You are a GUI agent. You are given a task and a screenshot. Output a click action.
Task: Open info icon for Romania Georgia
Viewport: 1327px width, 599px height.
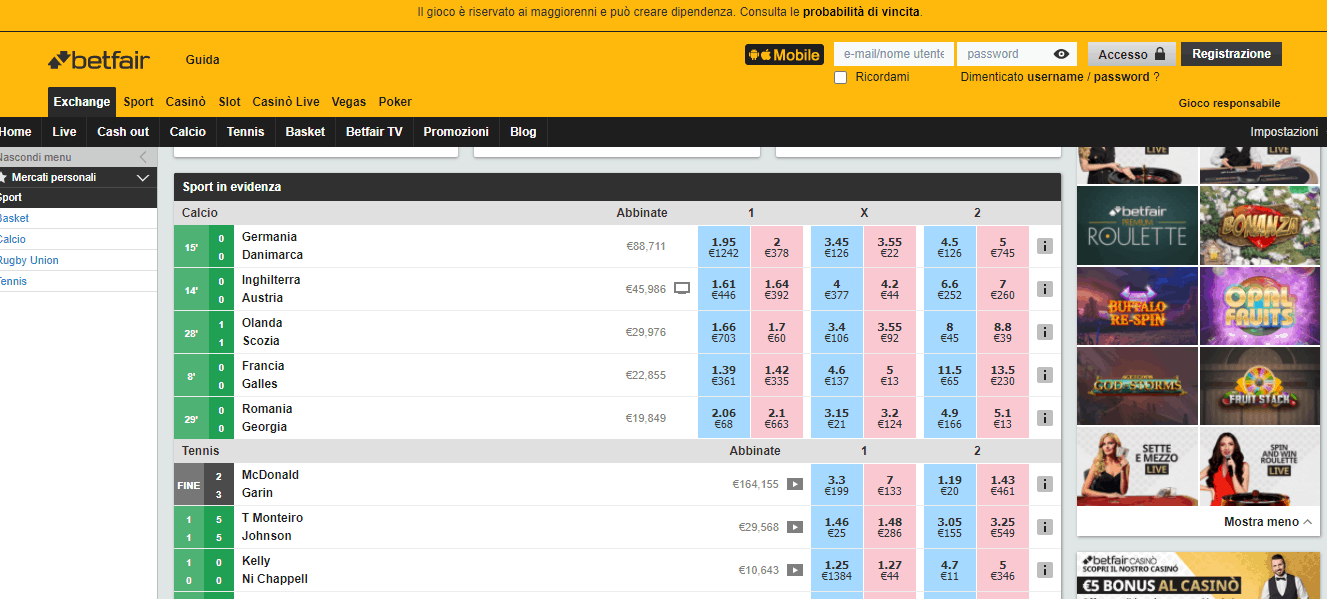pos(1045,418)
